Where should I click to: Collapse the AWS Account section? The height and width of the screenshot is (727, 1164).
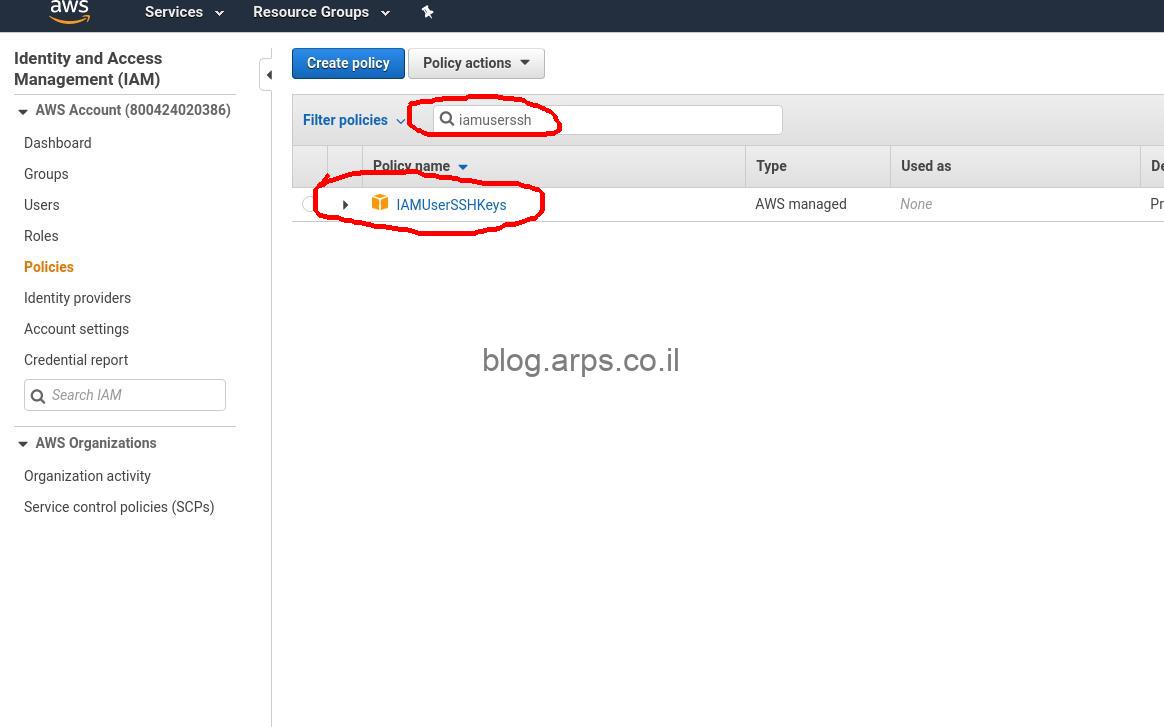tap(23, 111)
